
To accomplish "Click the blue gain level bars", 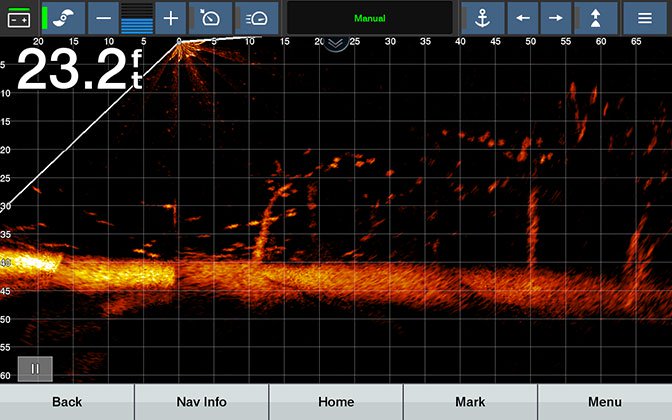I will 137,18.
